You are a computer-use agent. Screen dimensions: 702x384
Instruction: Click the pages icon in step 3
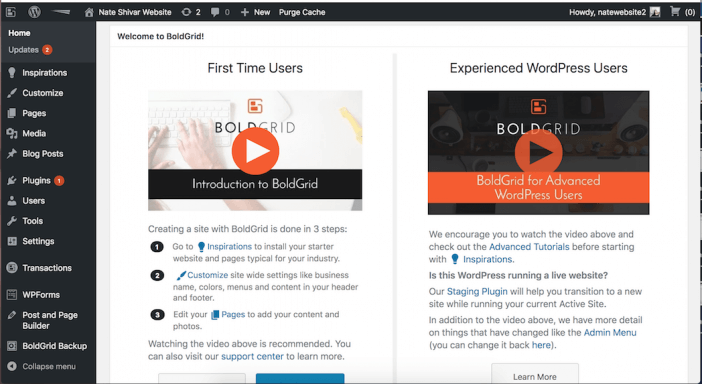(x=215, y=315)
